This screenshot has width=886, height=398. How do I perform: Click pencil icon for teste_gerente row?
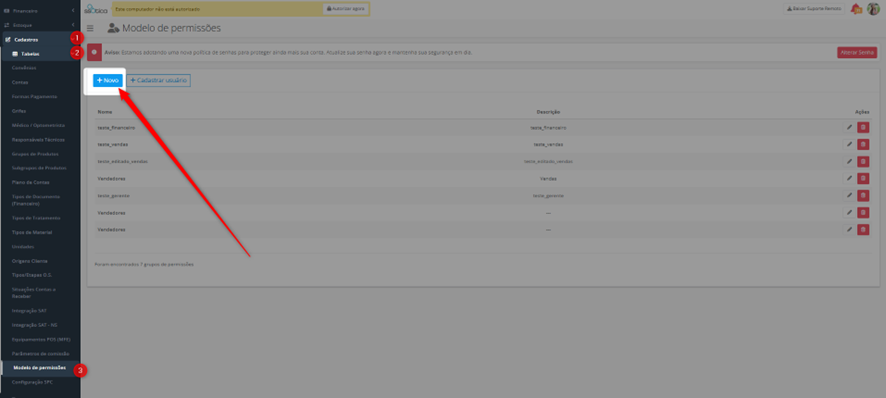pyautogui.click(x=849, y=196)
